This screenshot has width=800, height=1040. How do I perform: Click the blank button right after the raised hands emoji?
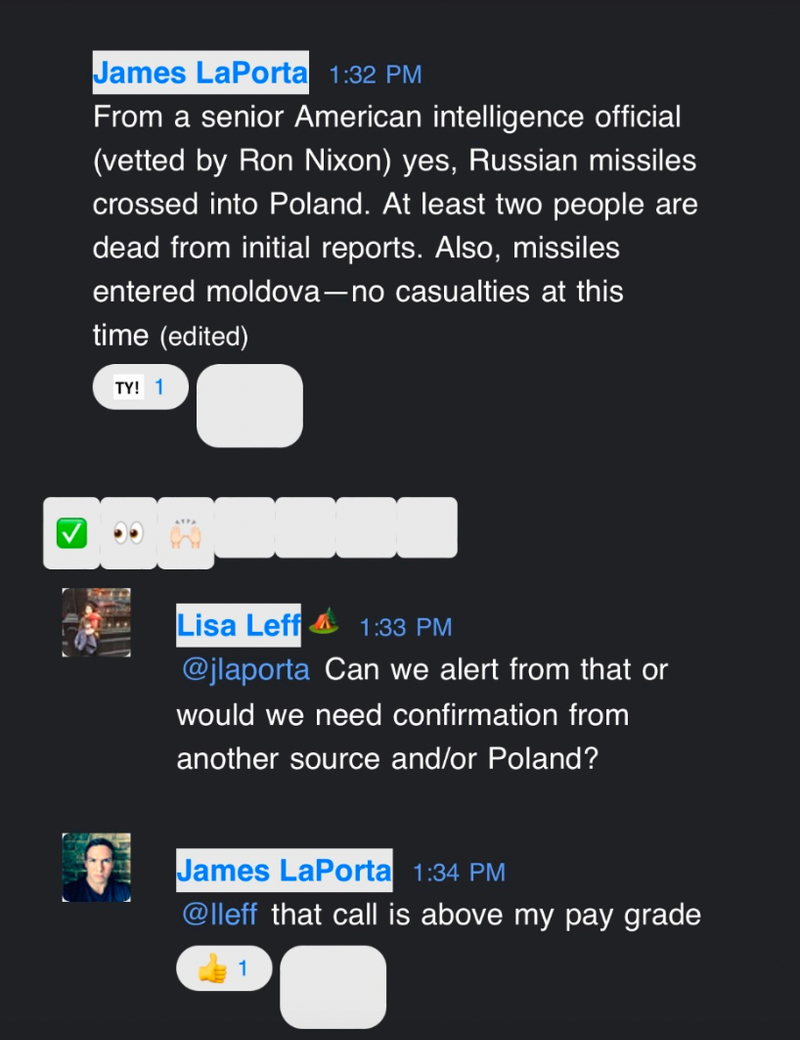click(x=244, y=527)
